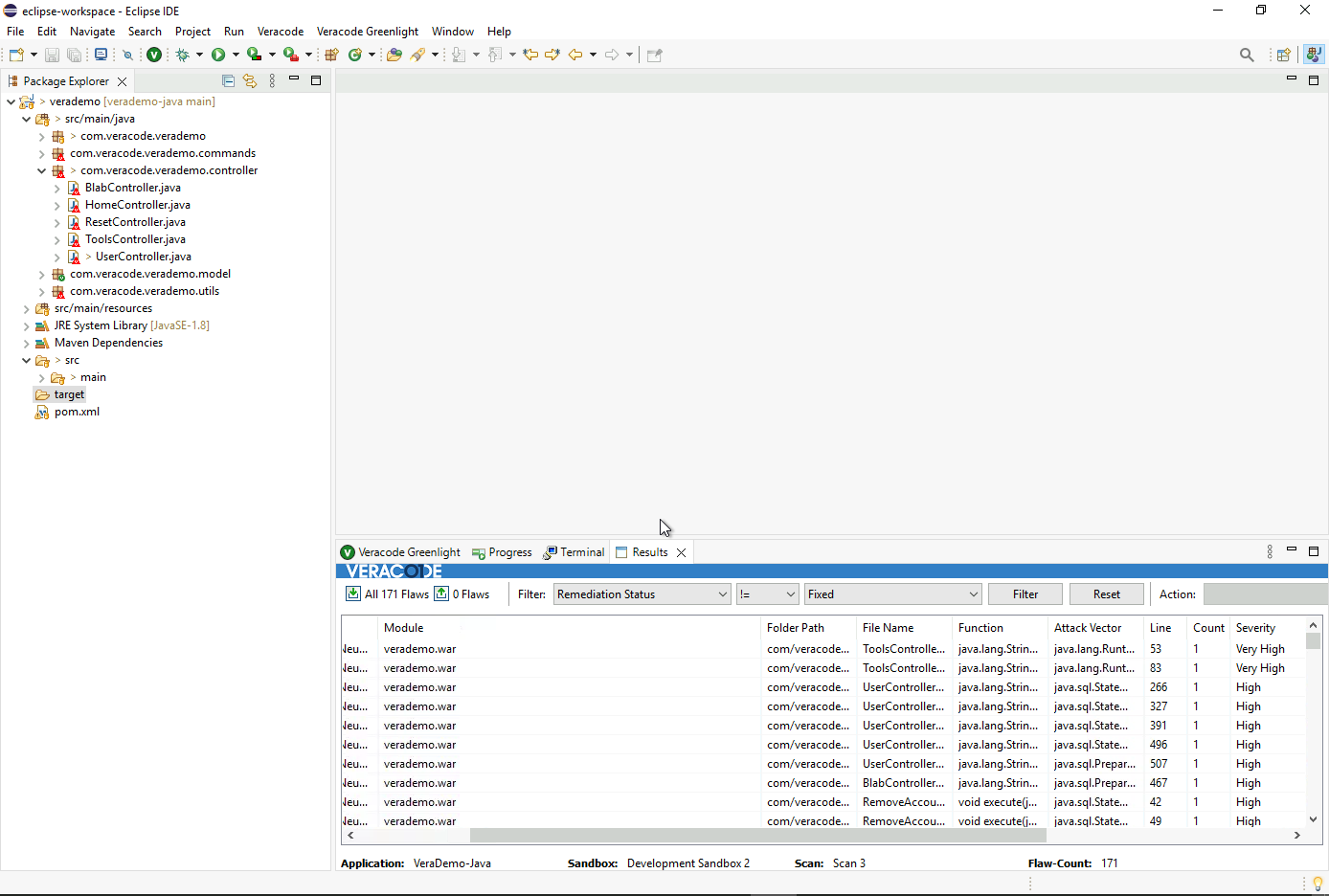
Task: Select UserController.java in Package Explorer
Action: tap(144, 257)
